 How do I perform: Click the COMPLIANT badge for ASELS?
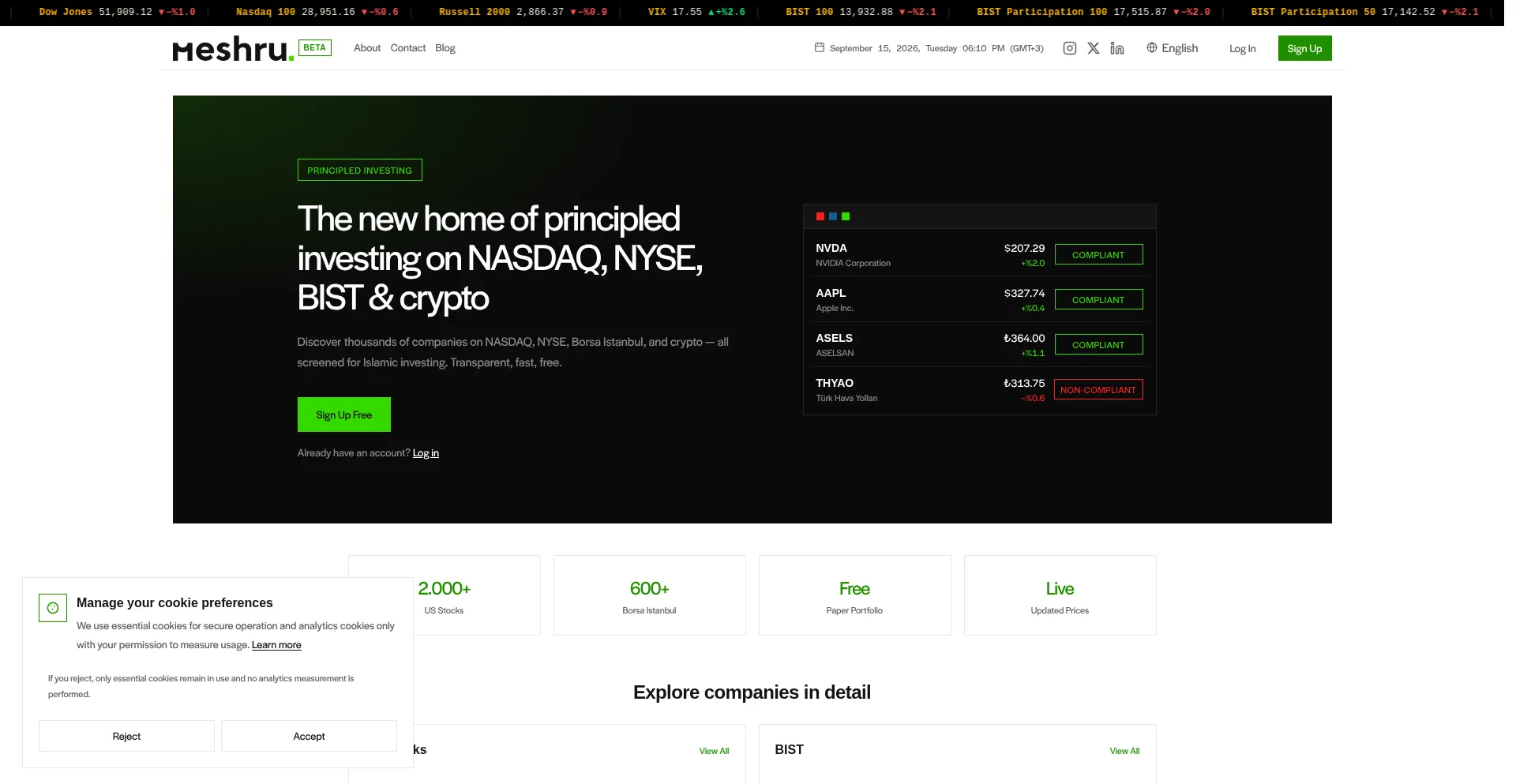click(1098, 344)
